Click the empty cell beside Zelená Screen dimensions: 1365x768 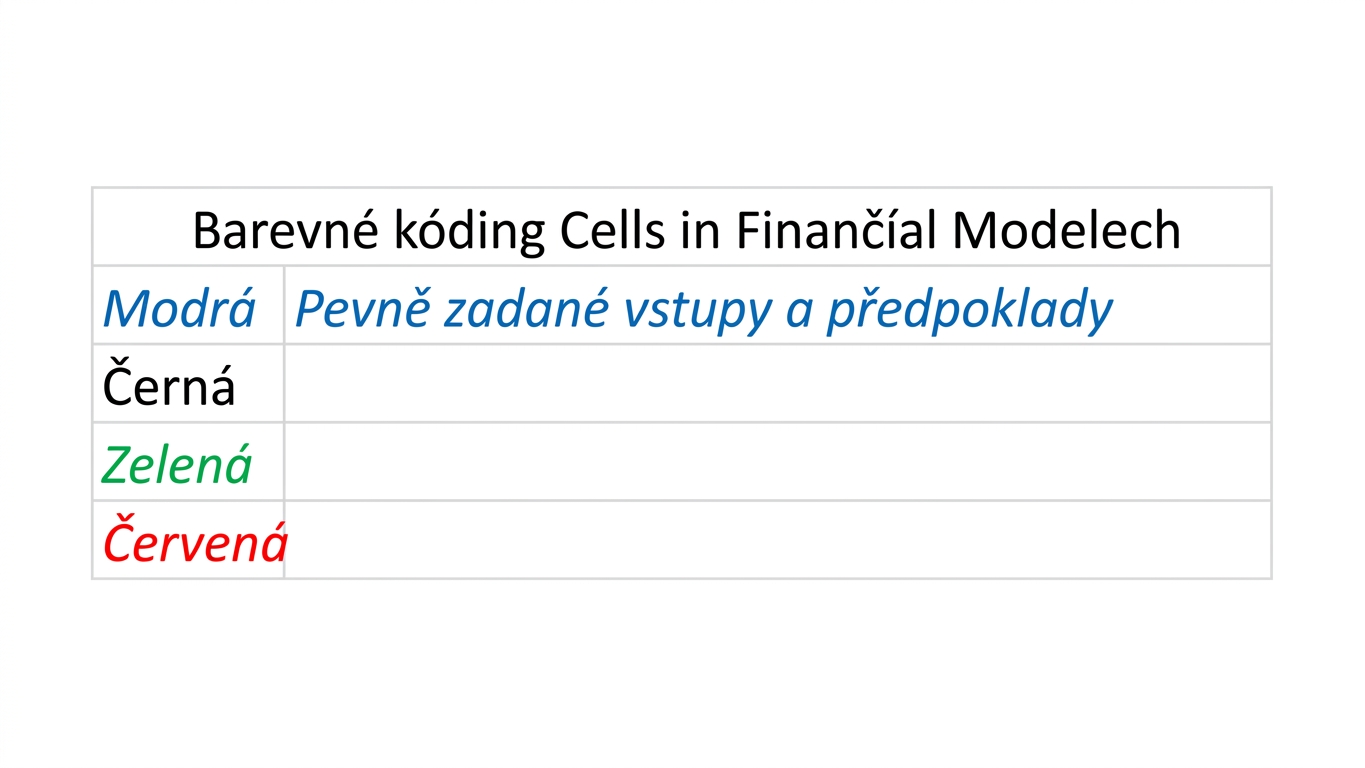777,461
